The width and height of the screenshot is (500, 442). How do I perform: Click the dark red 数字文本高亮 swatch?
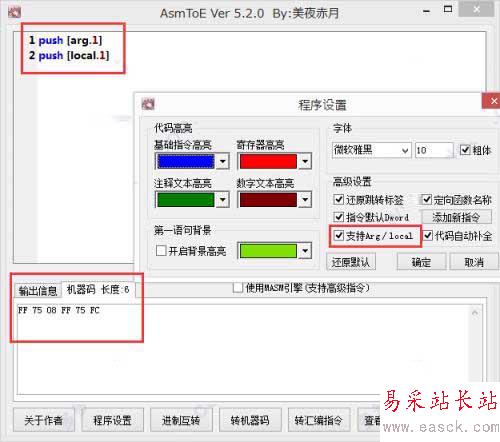[268, 199]
